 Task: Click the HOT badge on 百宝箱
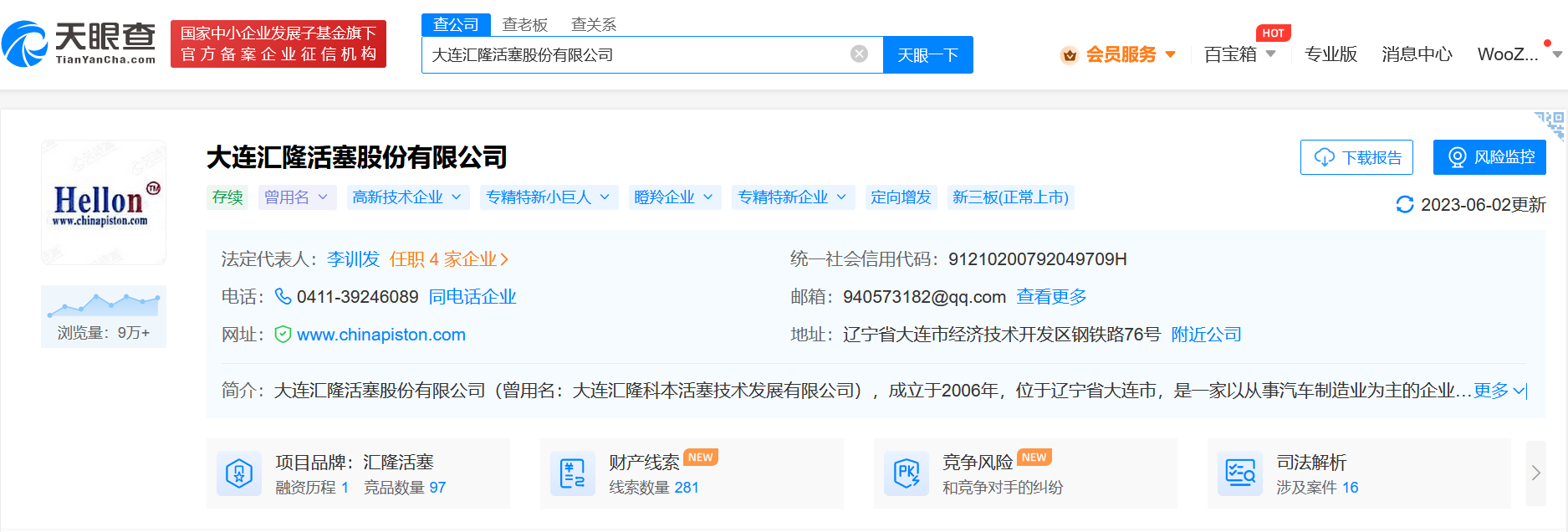[1274, 33]
